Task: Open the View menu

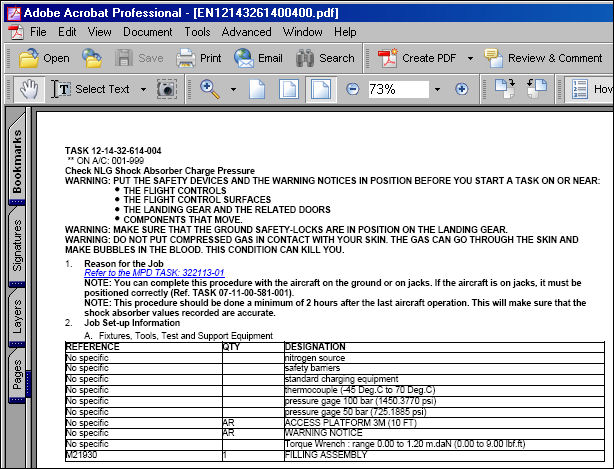Action: (99, 32)
